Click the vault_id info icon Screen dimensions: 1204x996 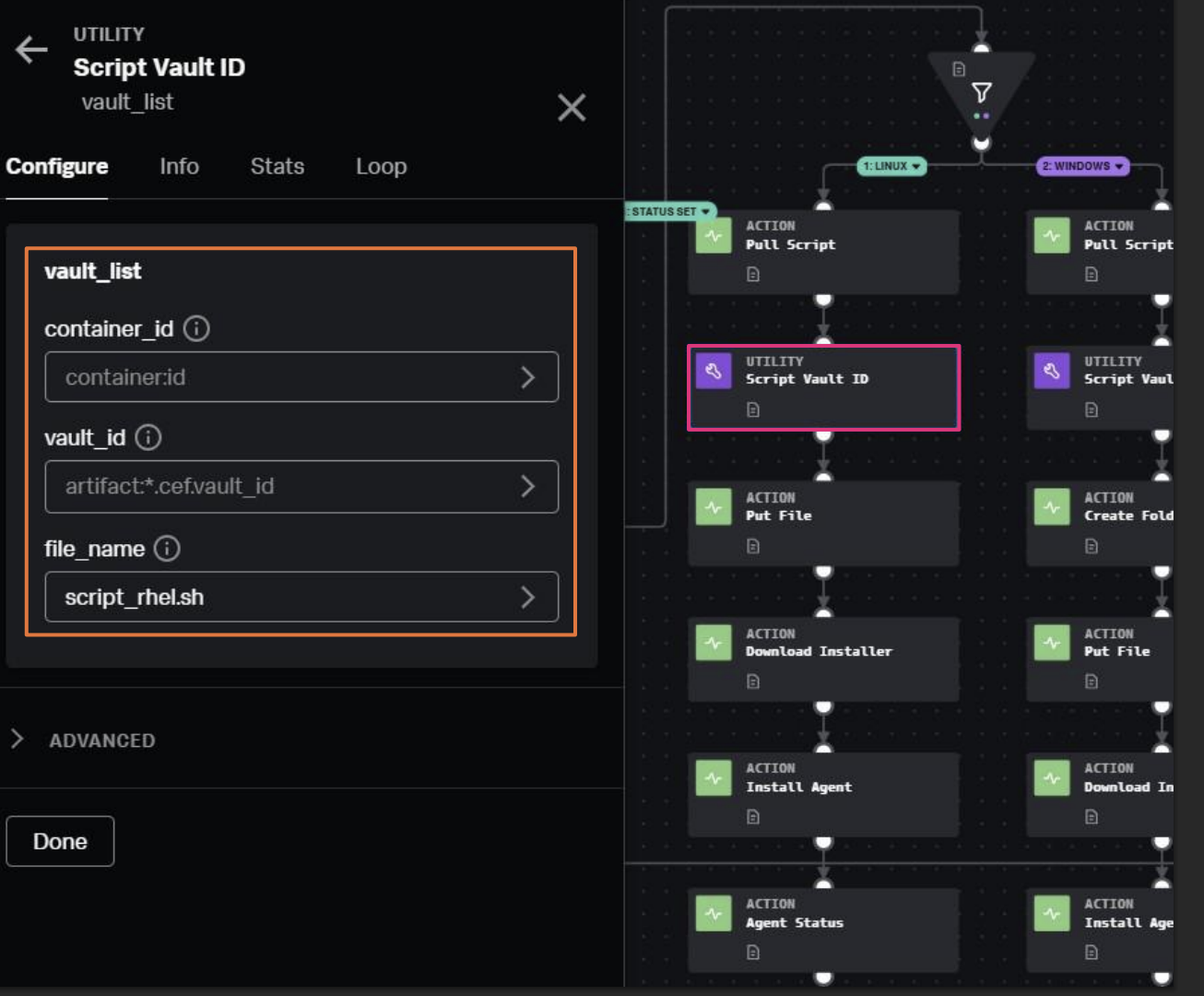pos(148,437)
